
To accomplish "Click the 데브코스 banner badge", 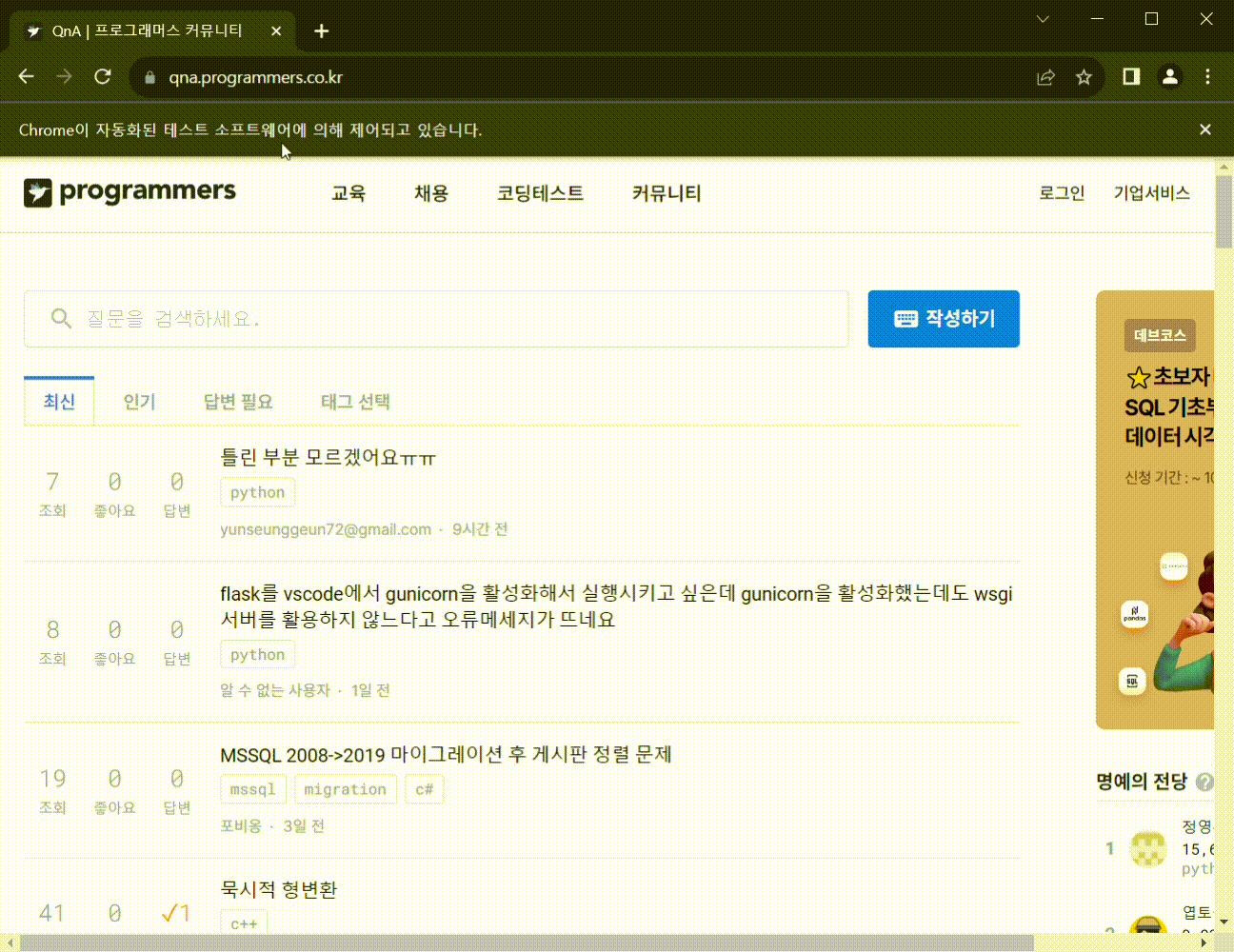I will click(x=1160, y=335).
